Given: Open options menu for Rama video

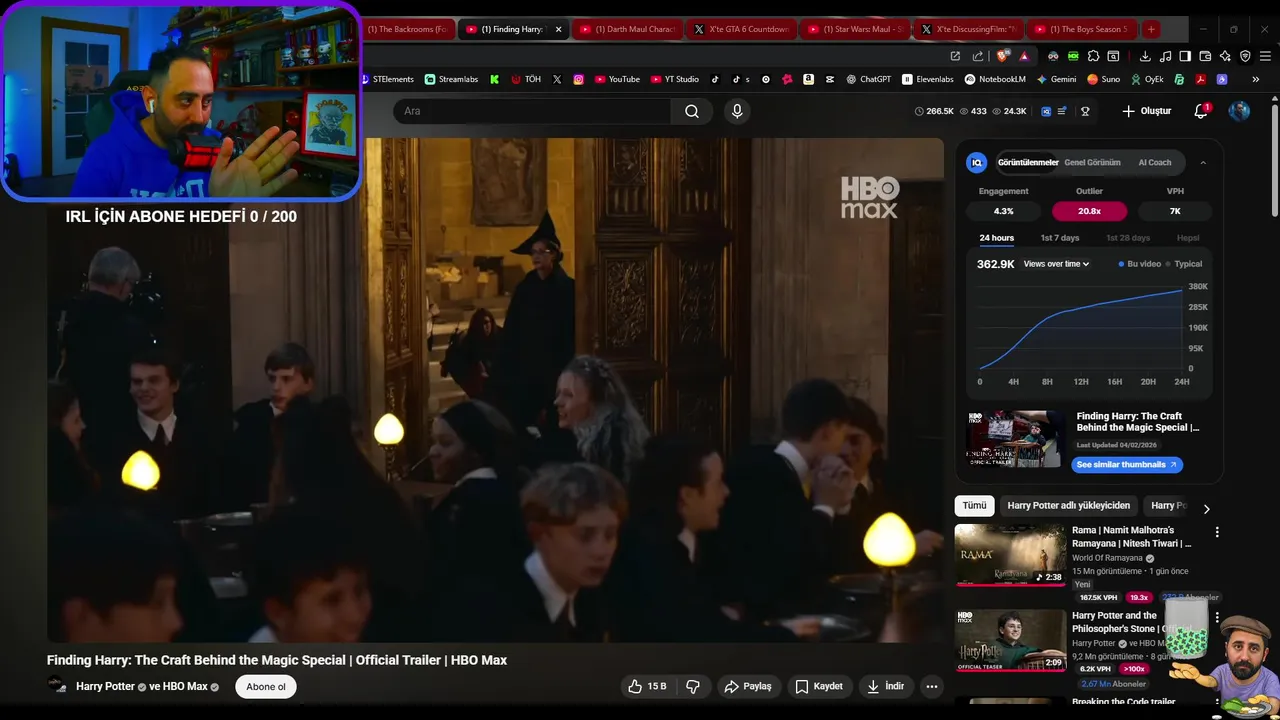Looking at the screenshot, I should pyautogui.click(x=1217, y=532).
